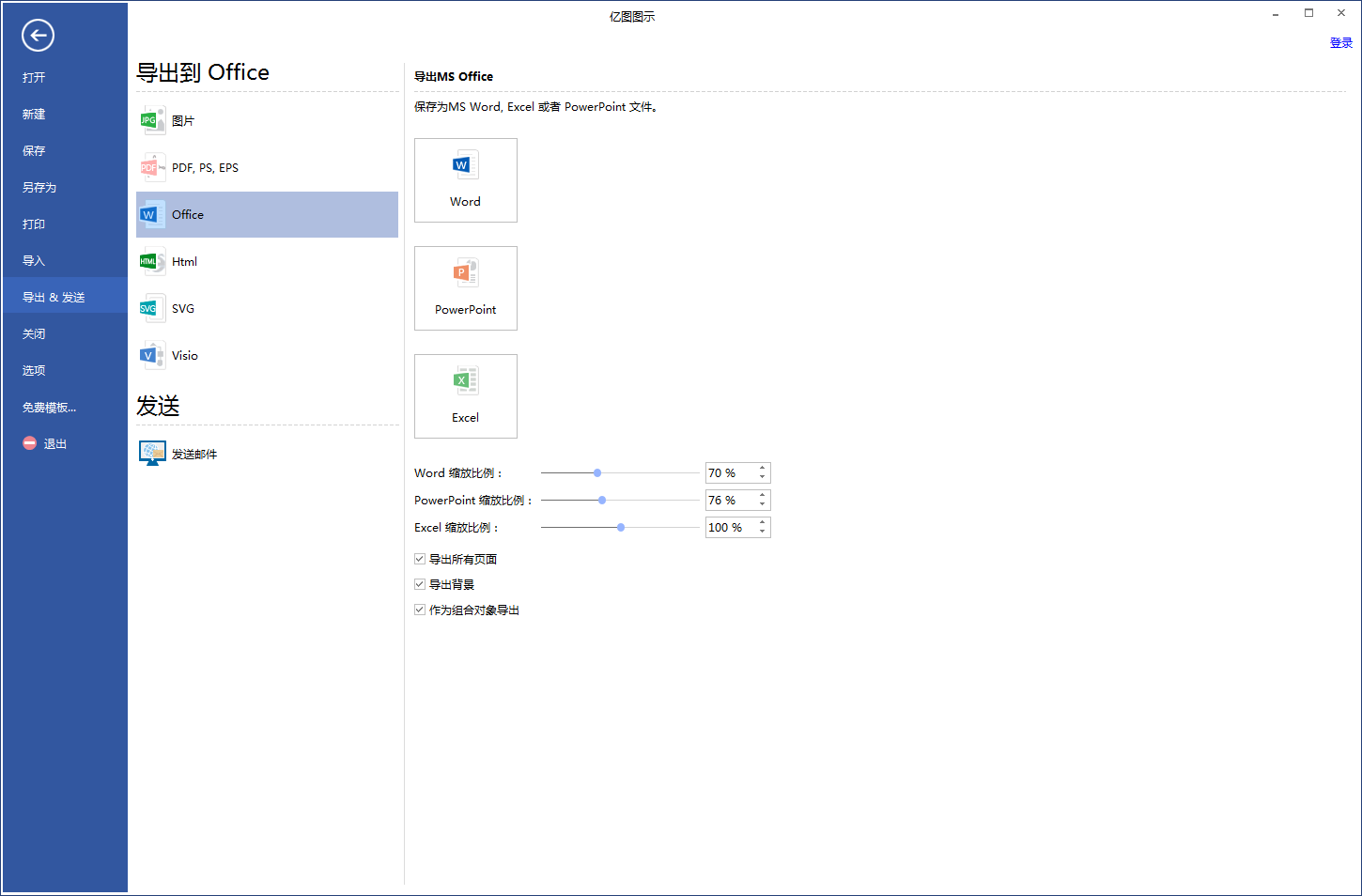This screenshot has height=896, width=1362.
Task: Click the Word 缩放比例 slider handle
Action: tap(597, 473)
